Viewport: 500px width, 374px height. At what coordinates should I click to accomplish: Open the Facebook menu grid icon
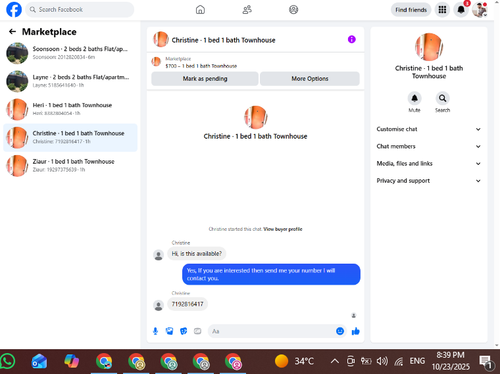(442, 10)
